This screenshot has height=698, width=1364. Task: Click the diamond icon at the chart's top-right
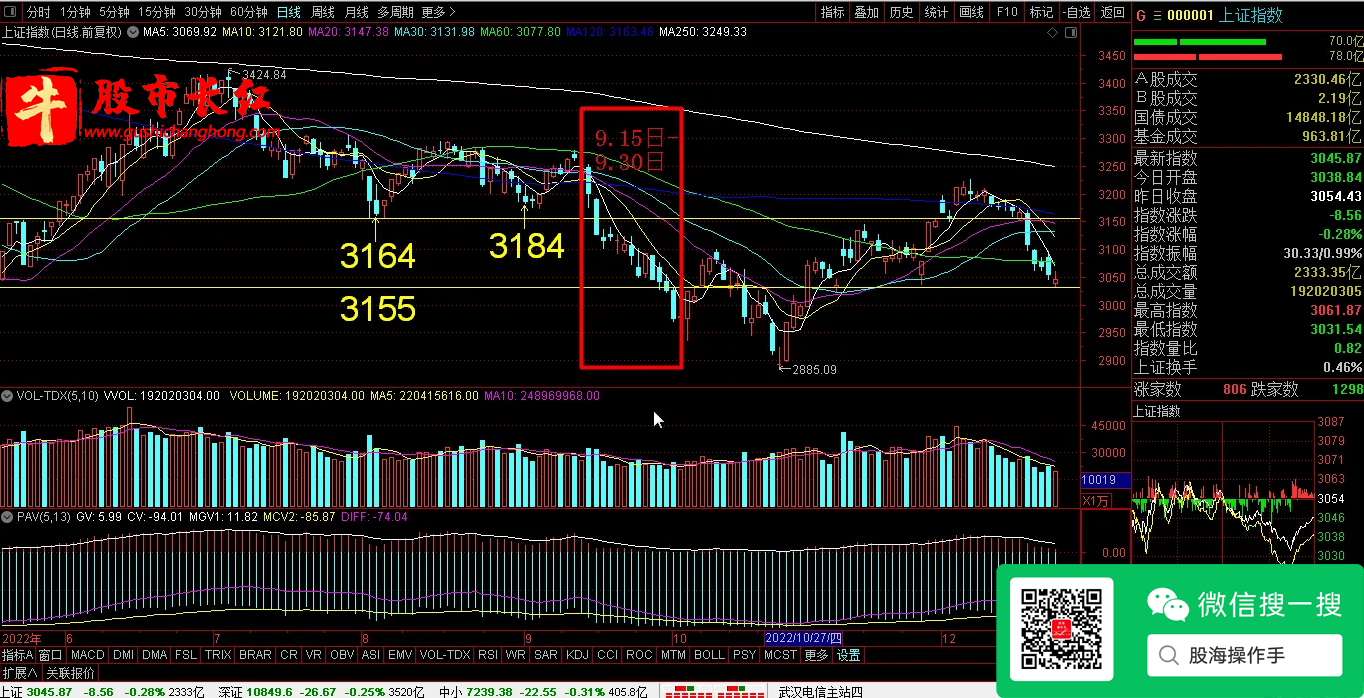click(x=1053, y=32)
